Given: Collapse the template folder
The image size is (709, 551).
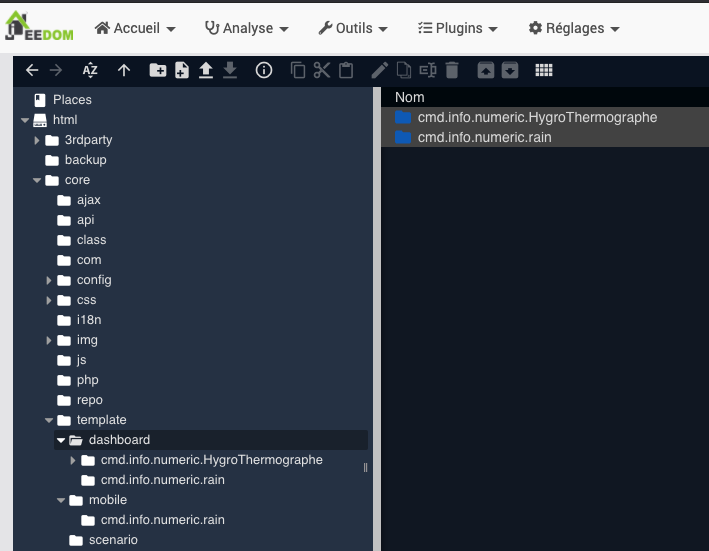Looking at the screenshot, I should click(49, 420).
